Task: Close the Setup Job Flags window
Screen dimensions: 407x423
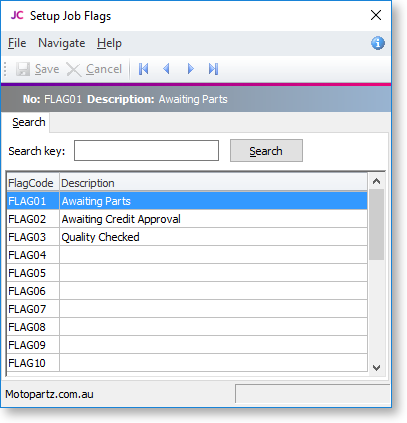Action: 376,15
